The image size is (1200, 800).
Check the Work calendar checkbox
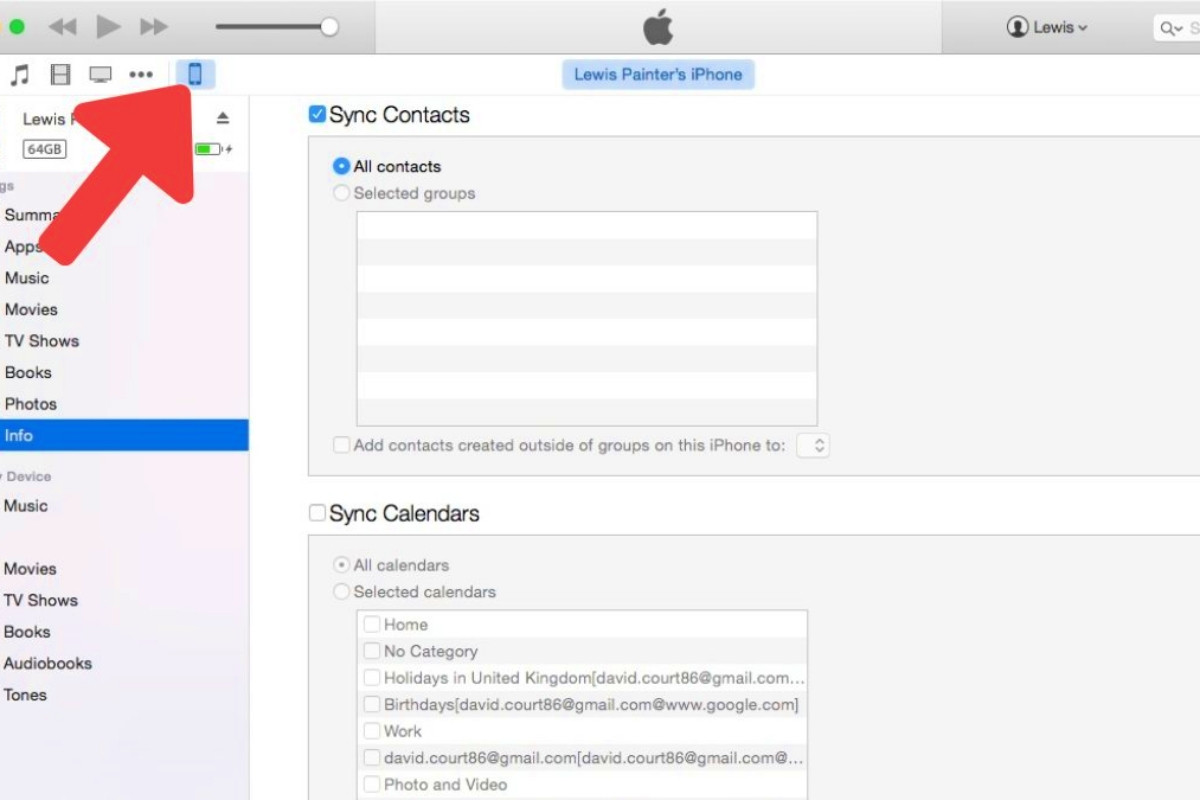tap(372, 731)
